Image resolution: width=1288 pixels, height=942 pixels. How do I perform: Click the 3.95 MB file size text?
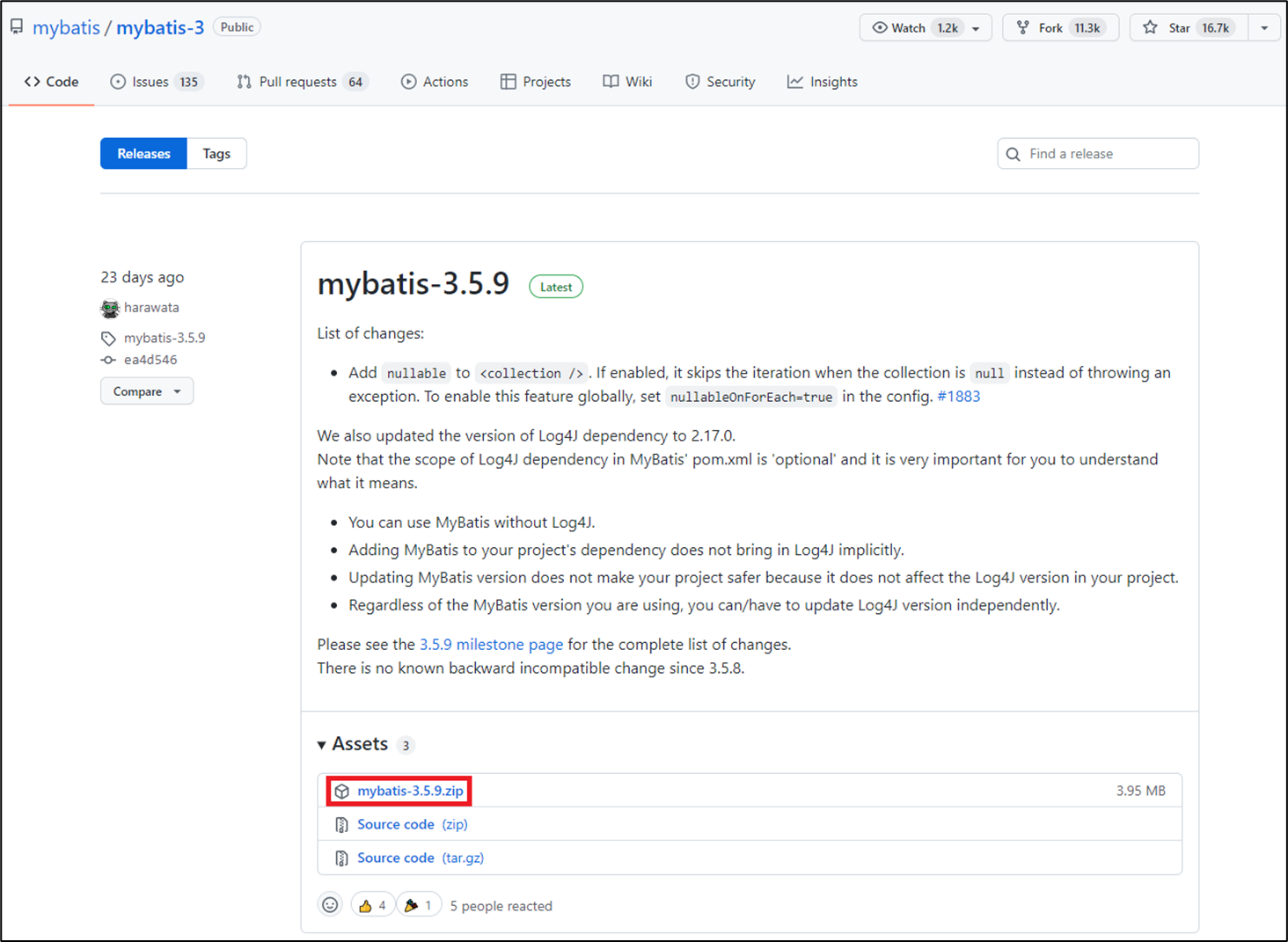click(x=1140, y=791)
